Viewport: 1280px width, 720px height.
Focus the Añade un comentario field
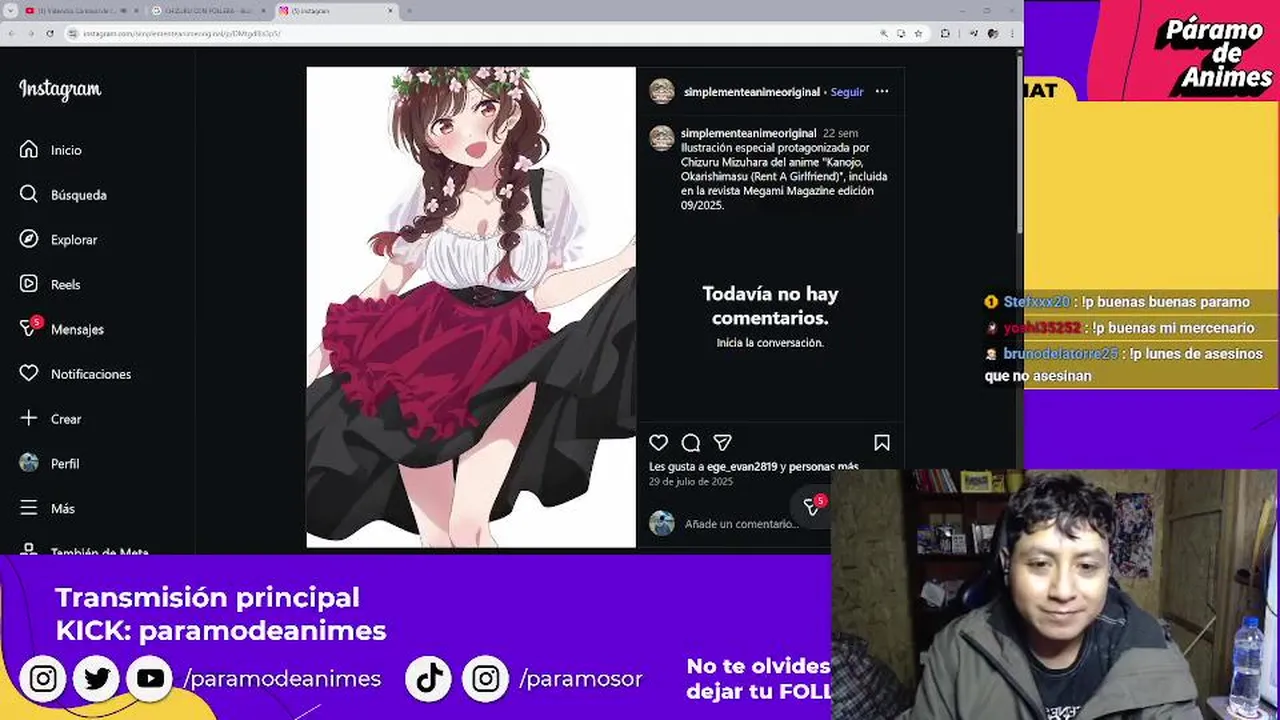740,524
